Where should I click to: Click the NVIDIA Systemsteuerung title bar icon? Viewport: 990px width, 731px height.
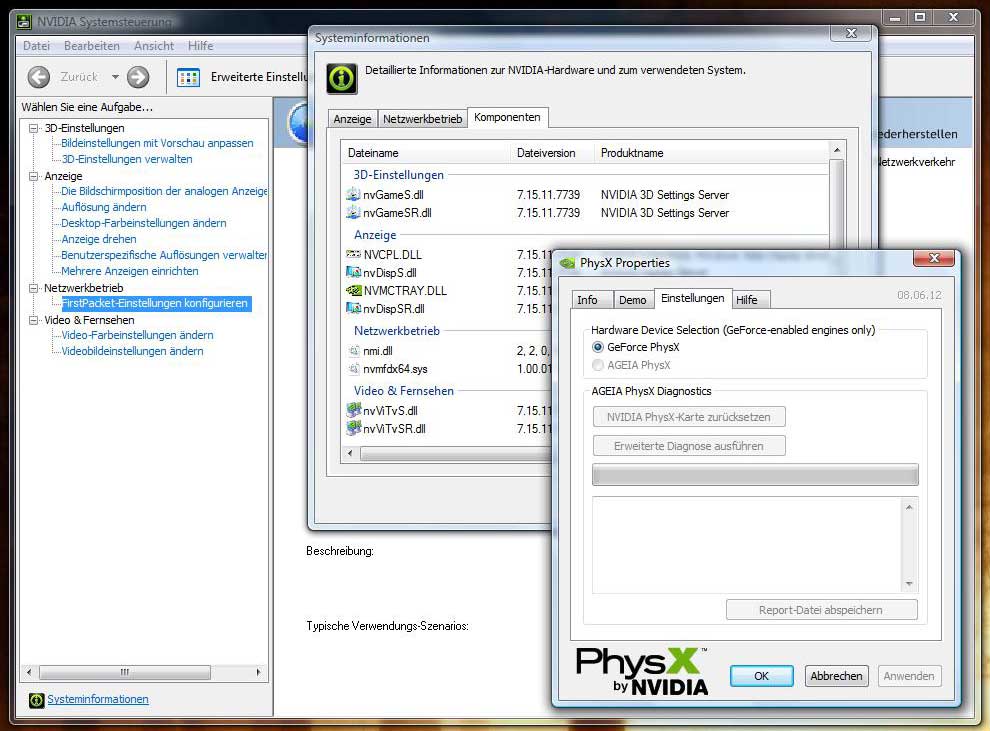coord(24,22)
